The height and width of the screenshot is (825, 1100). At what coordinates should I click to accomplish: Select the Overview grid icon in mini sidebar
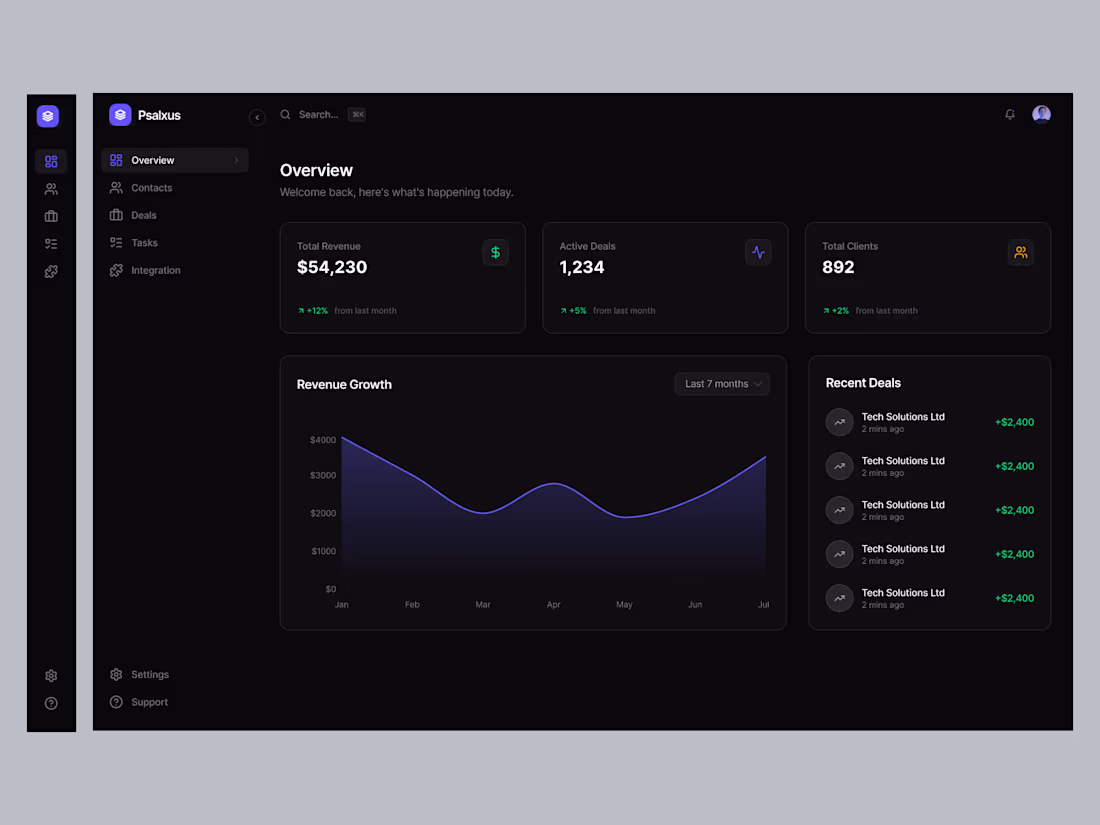[51, 161]
